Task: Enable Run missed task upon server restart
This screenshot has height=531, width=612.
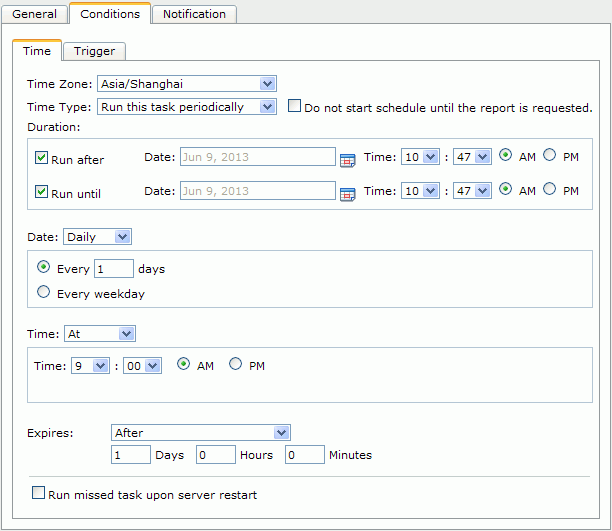Action: click(x=38, y=493)
